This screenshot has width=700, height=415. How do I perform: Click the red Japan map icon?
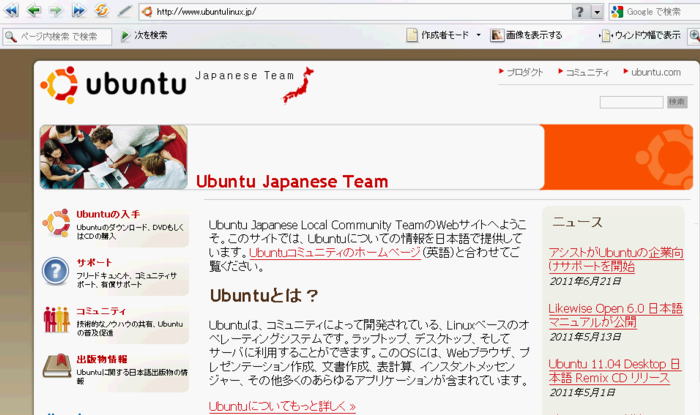tap(298, 84)
